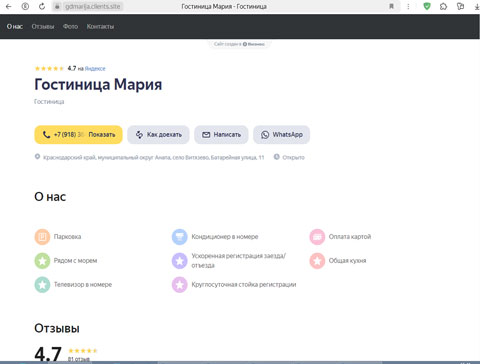Click the 'Написать' message button
Image resolution: width=480 pixels, height=364 pixels.
click(221, 135)
